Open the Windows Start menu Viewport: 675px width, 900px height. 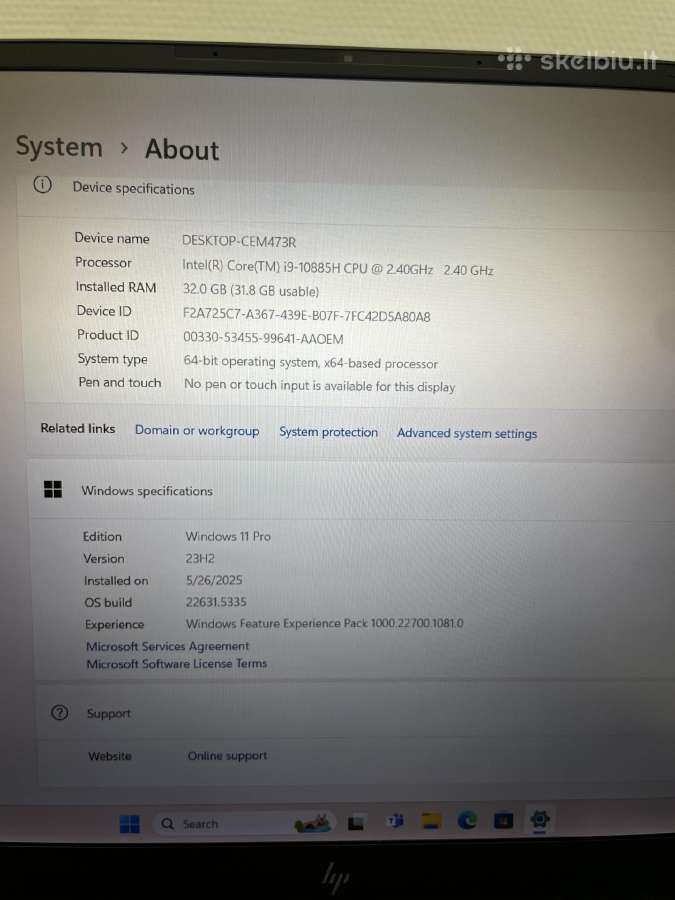click(130, 824)
